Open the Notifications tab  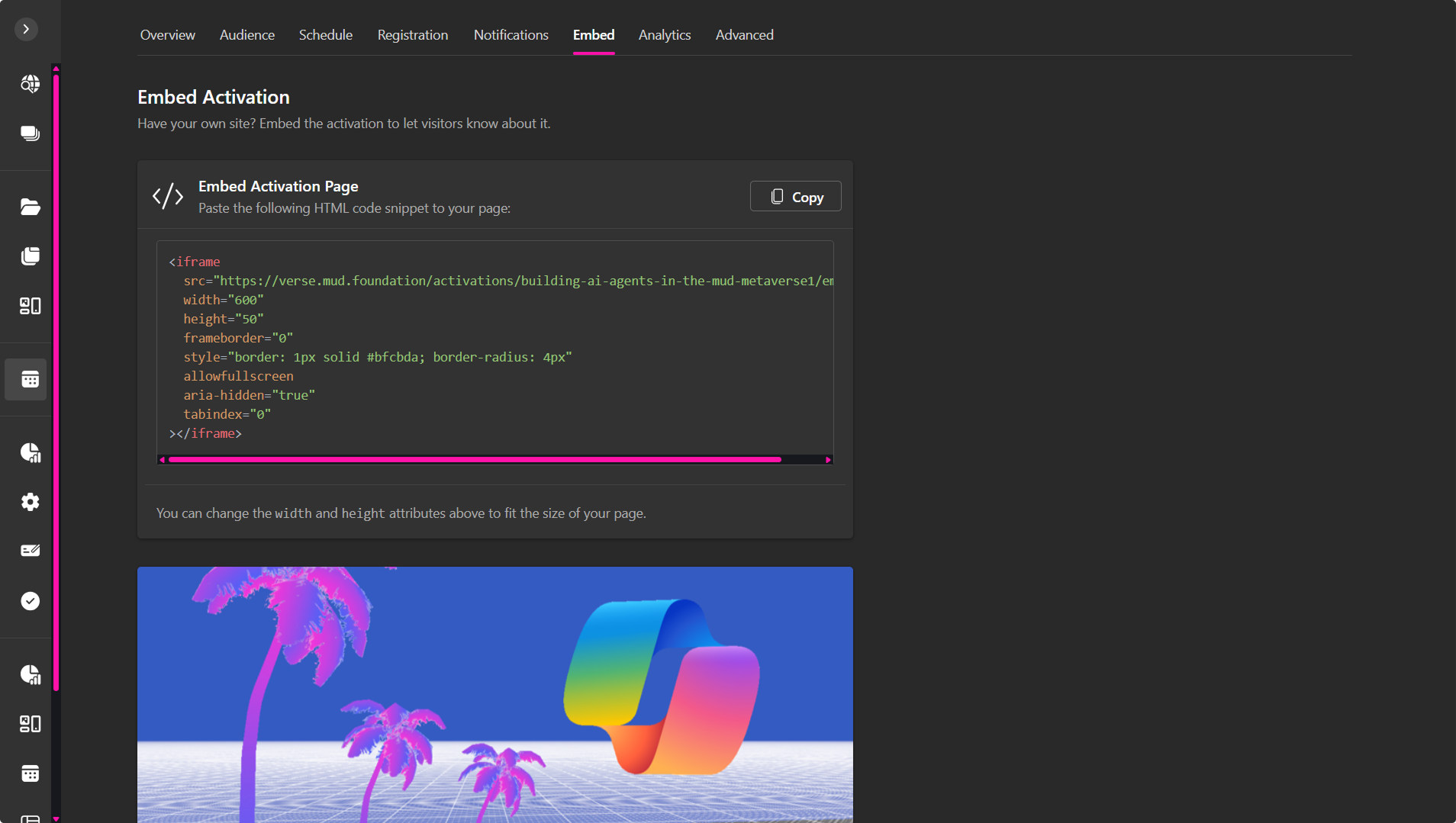(x=511, y=35)
